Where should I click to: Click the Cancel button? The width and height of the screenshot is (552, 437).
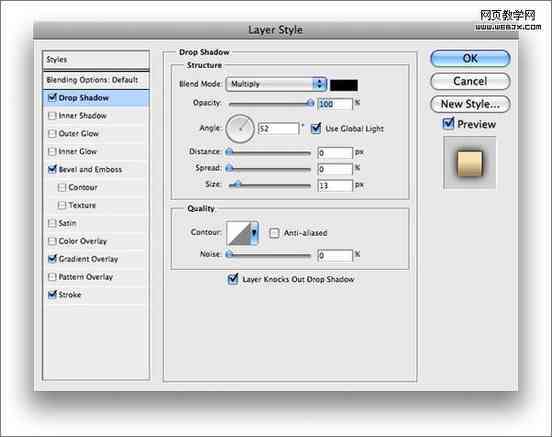[x=470, y=81]
